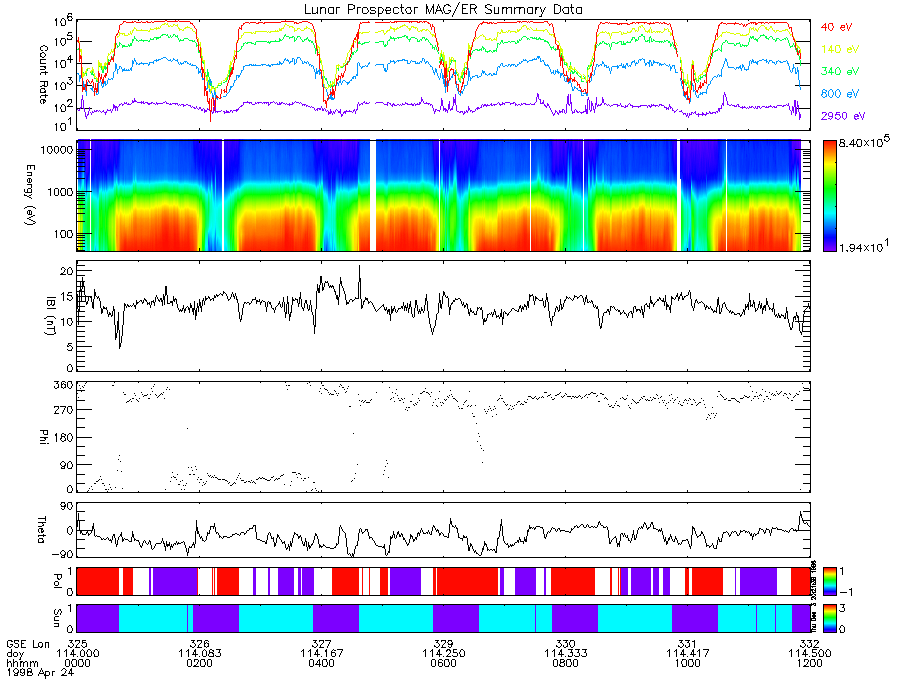Select the green "340 eV" legend label

click(x=840, y=71)
